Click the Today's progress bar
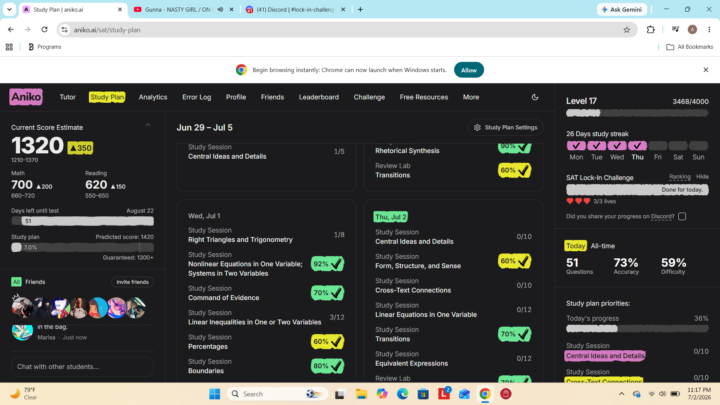The height and width of the screenshot is (405, 720). (x=637, y=328)
